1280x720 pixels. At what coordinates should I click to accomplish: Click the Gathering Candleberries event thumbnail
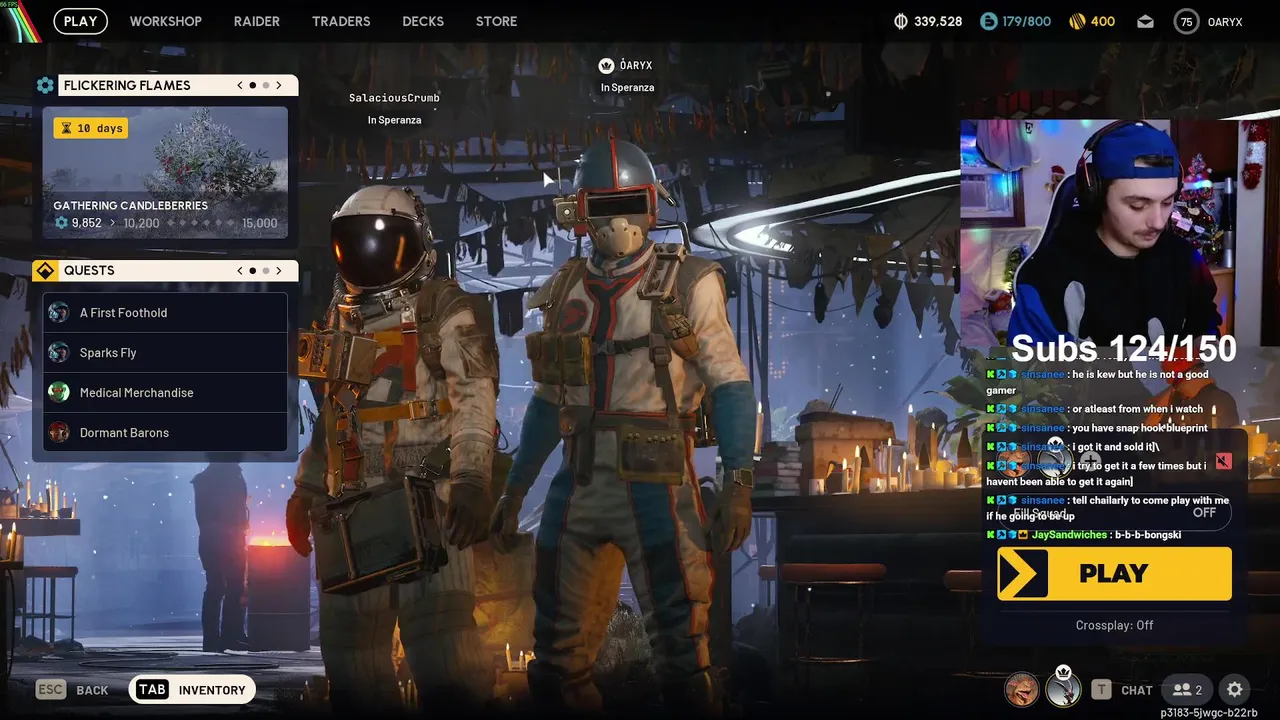[x=165, y=173]
